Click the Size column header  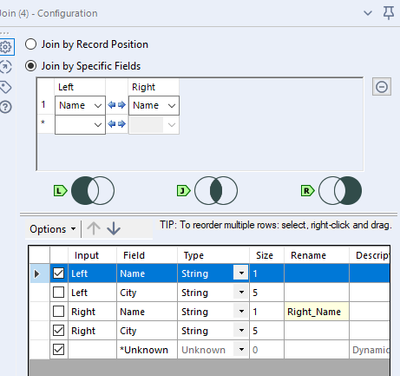click(267, 255)
